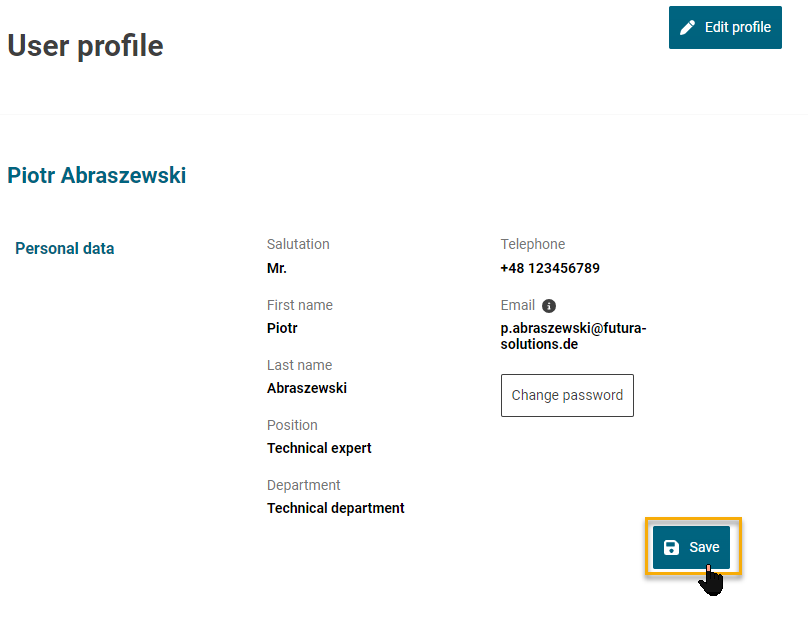This screenshot has height=617, width=808.
Task: Click the Piotr Abraszewski name heading
Action: [96, 175]
